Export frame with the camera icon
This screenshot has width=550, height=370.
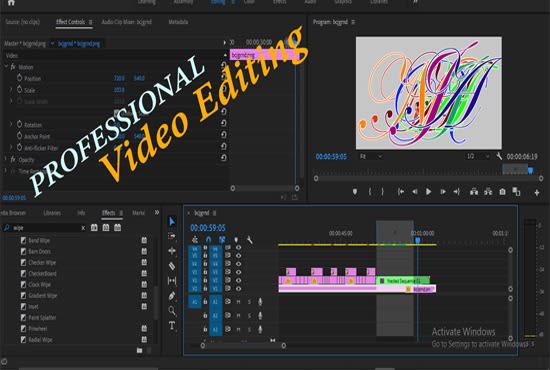[502, 192]
